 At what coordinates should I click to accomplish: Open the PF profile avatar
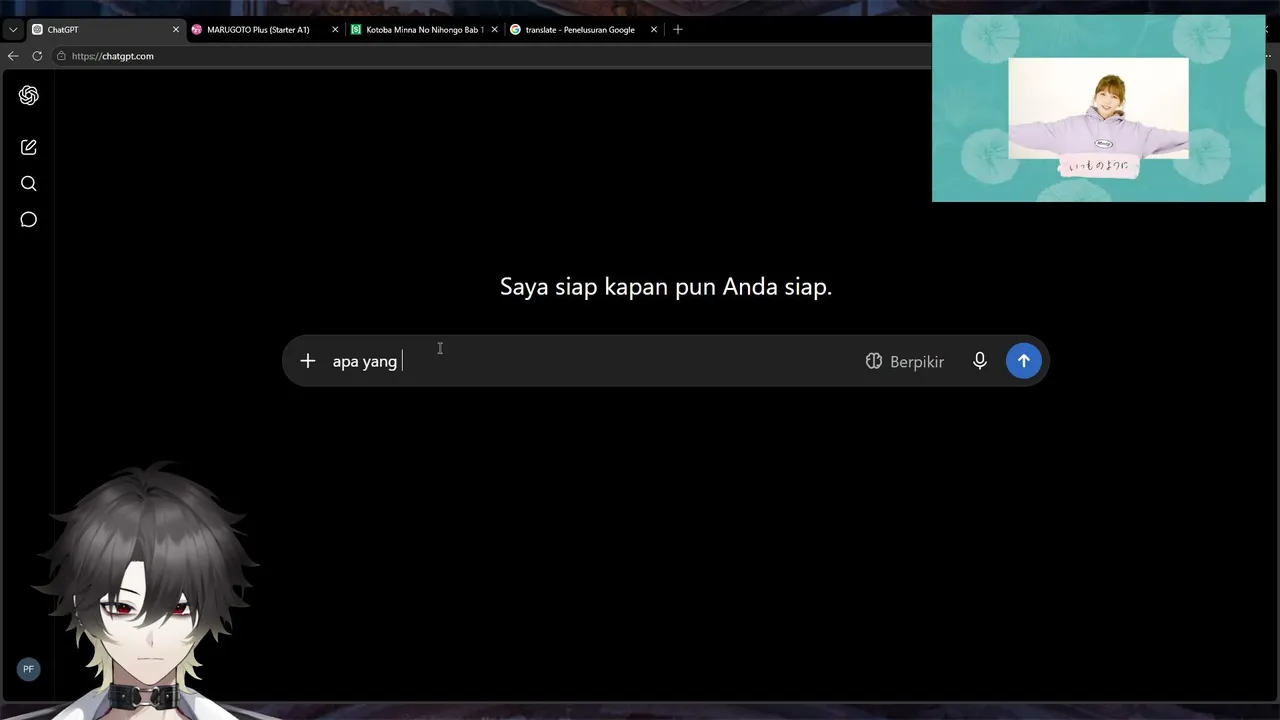point(28,669)
